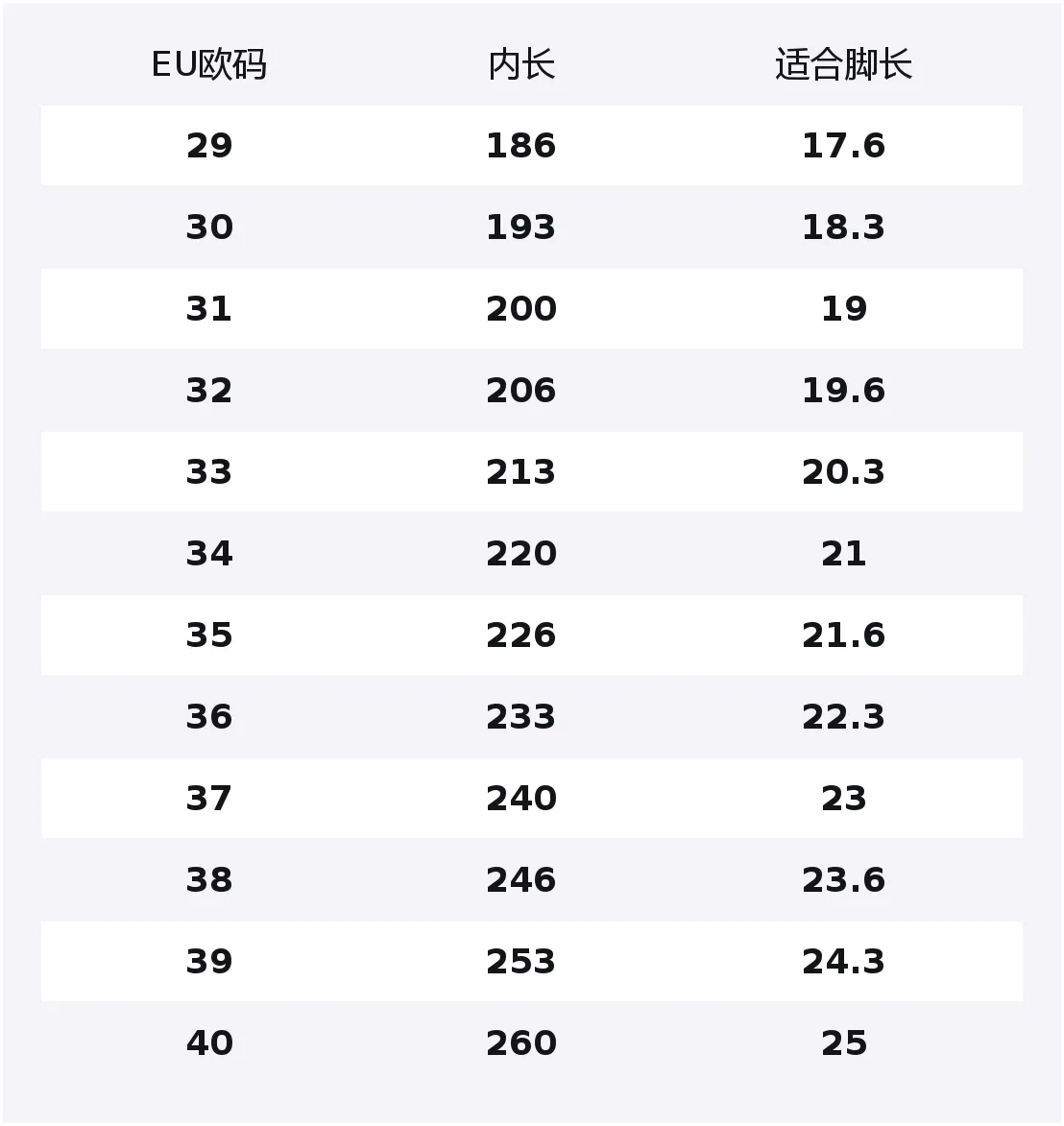The height and width of the screenshot is (1126, 1064).
Task: Select EU size 29 cell
Action: coord(209,146)
